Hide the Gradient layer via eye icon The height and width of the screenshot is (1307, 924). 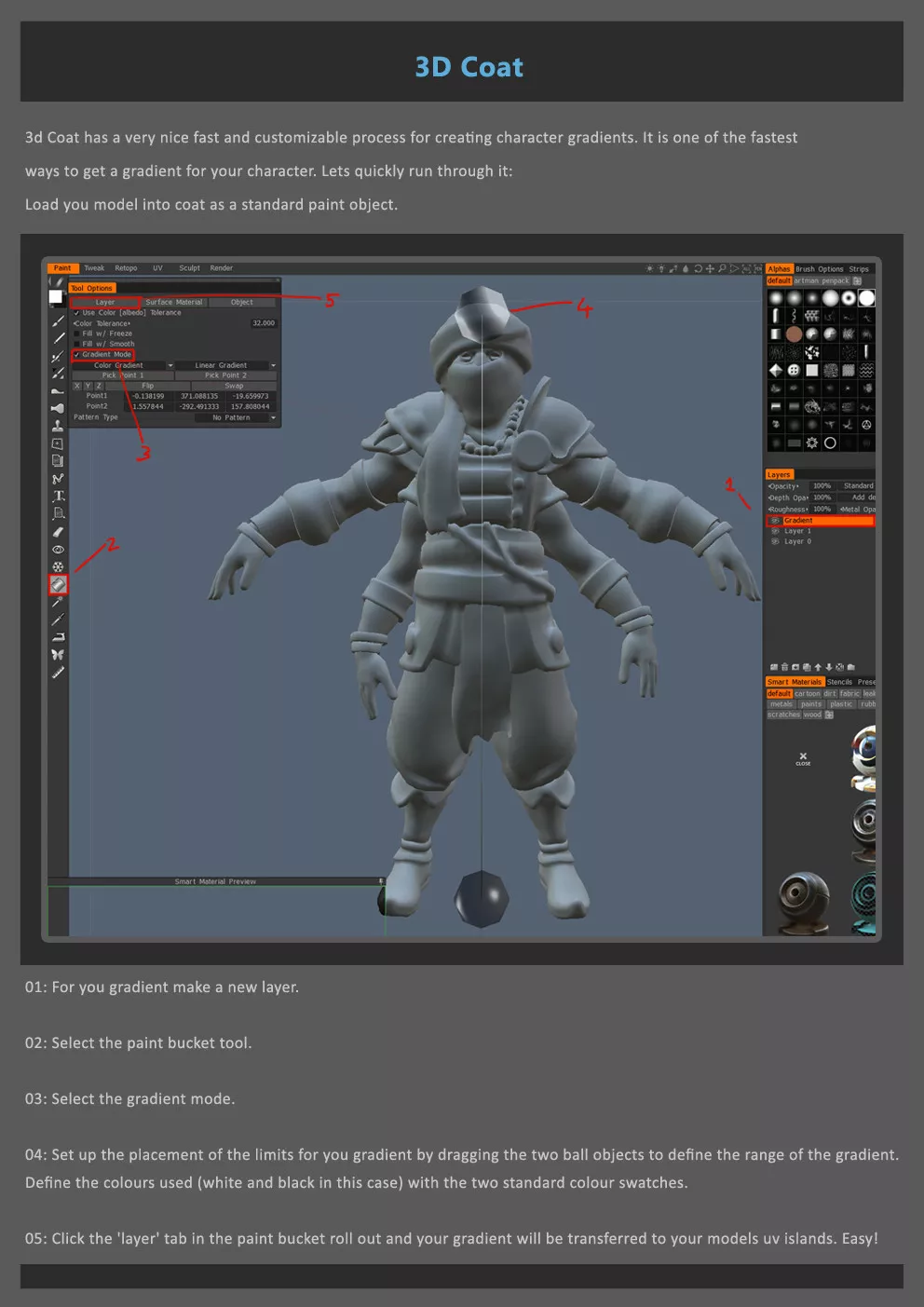pos(775,521)
